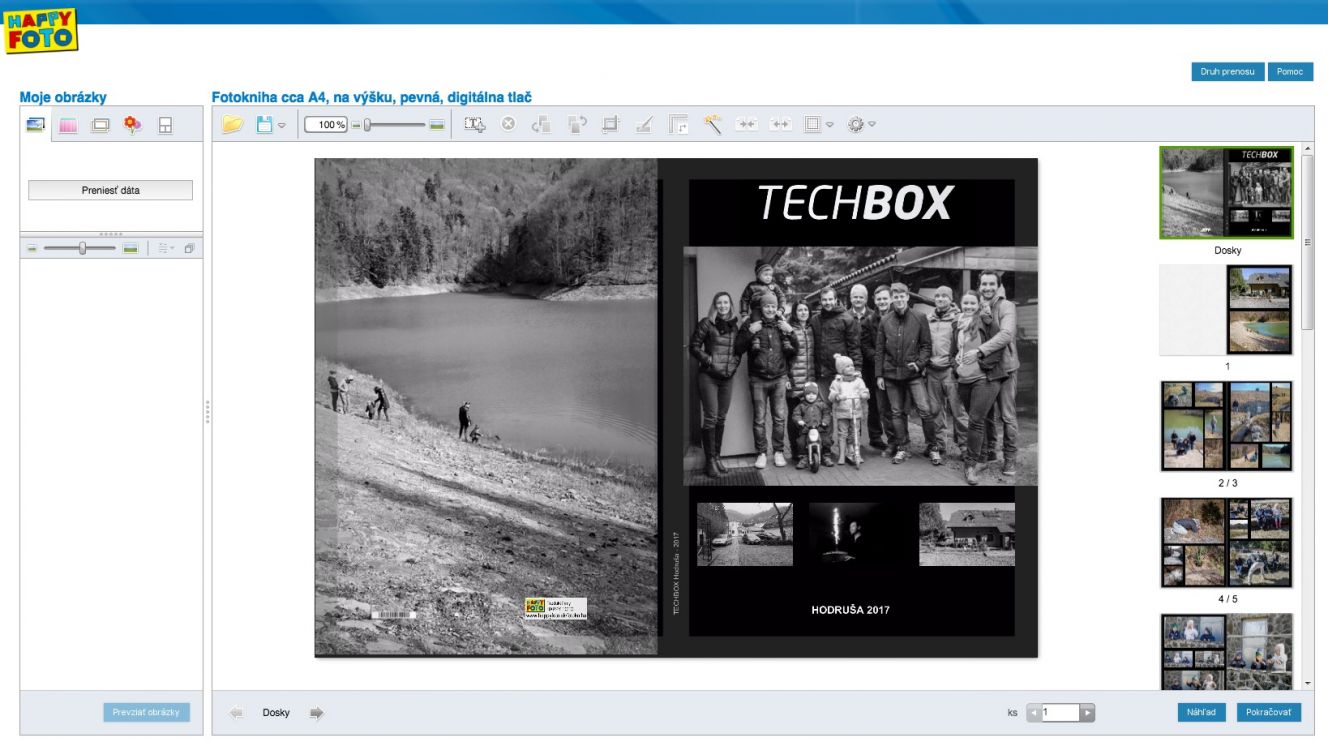
Task: Select the magic wand auto-enhance tool
Action: (713, 125)
